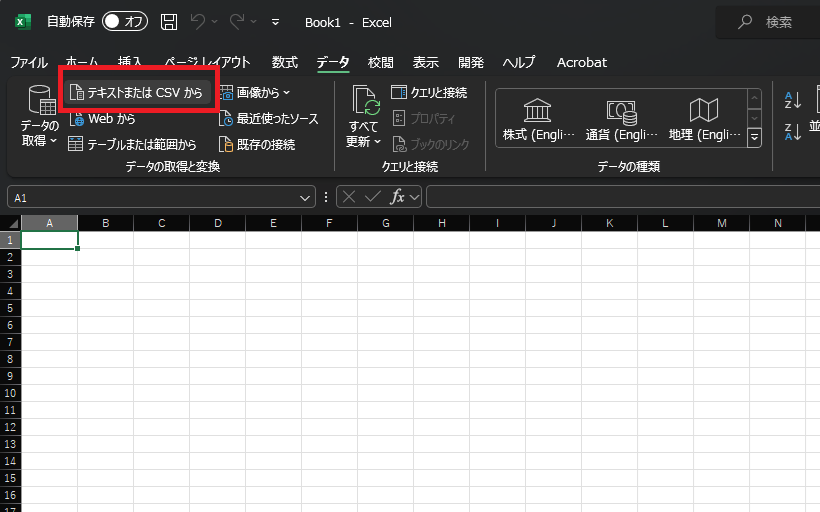Select row 8 header
This screenshot has width=820, height=512.
coord(10,359)
